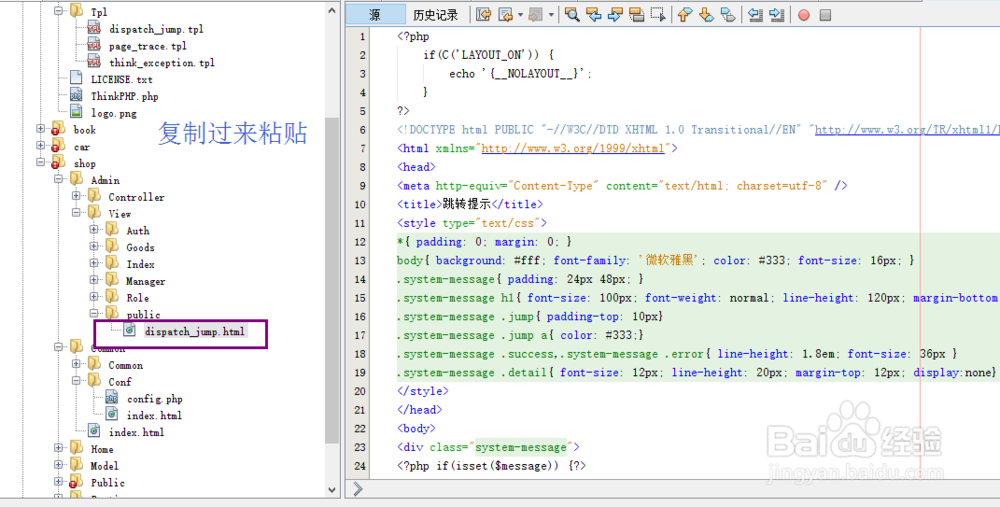Select the car project label
The image size is (1000, 507).
pos(82,147)
